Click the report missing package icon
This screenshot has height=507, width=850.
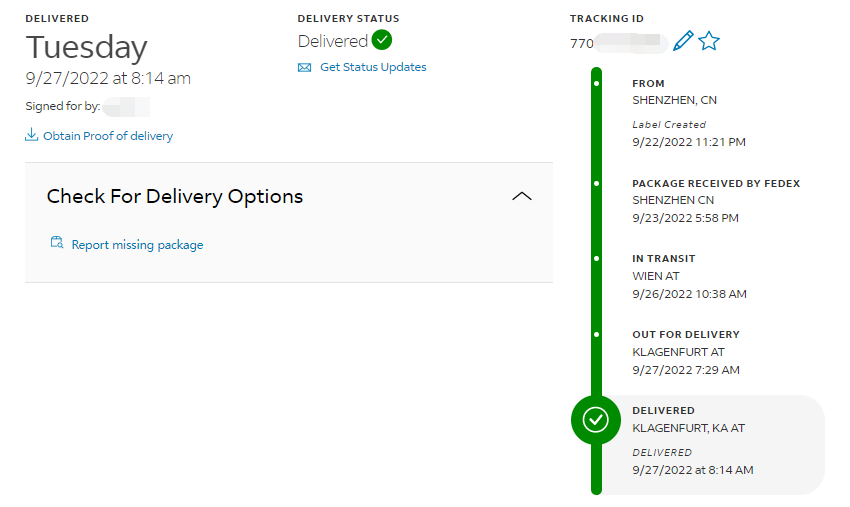coord(58,244)
